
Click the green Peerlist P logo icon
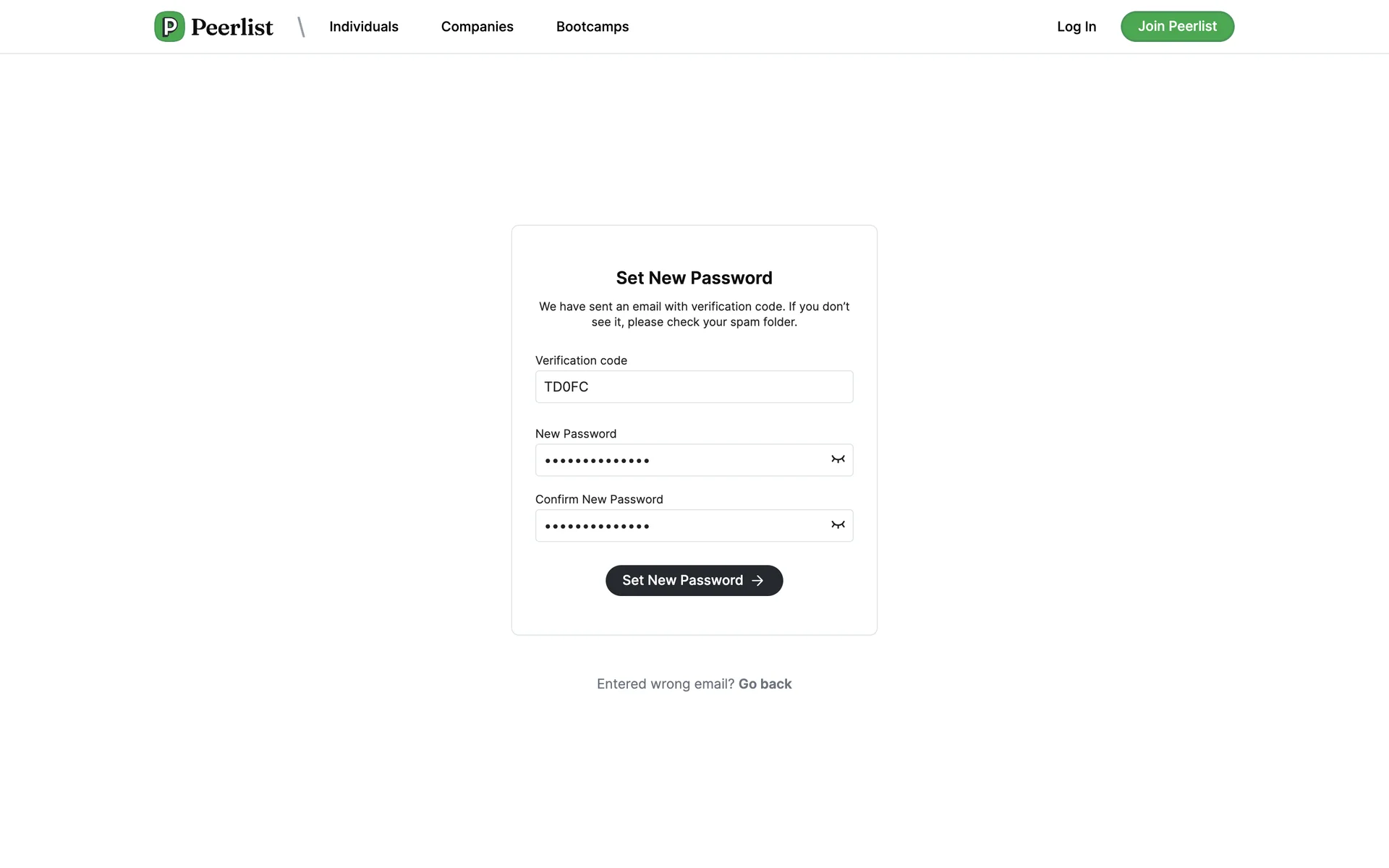click(169, 27)
